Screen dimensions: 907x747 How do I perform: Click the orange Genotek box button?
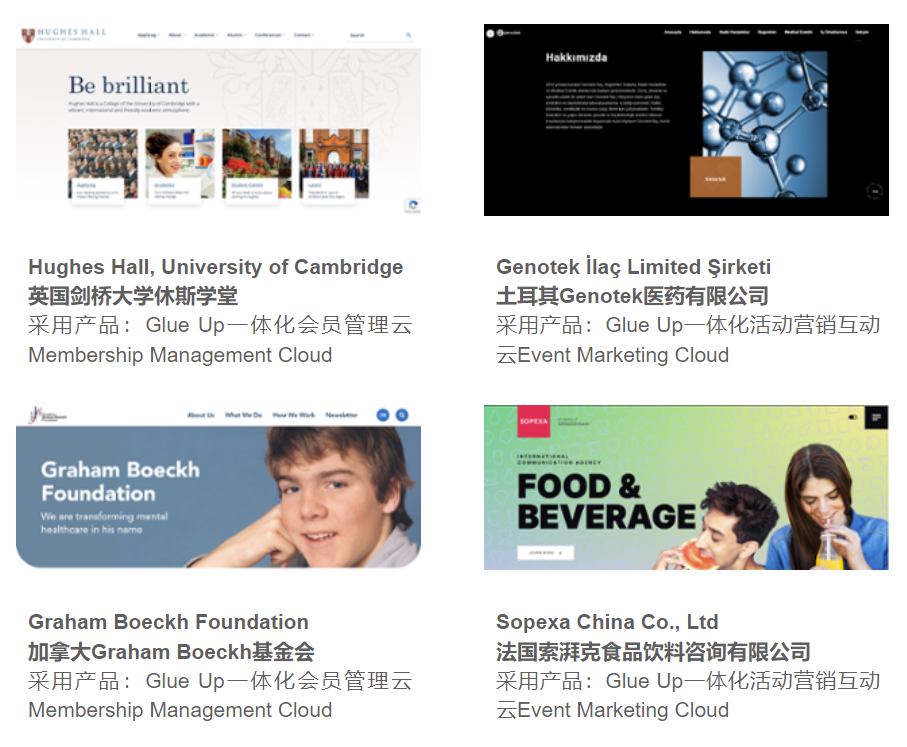coord(716,177)
